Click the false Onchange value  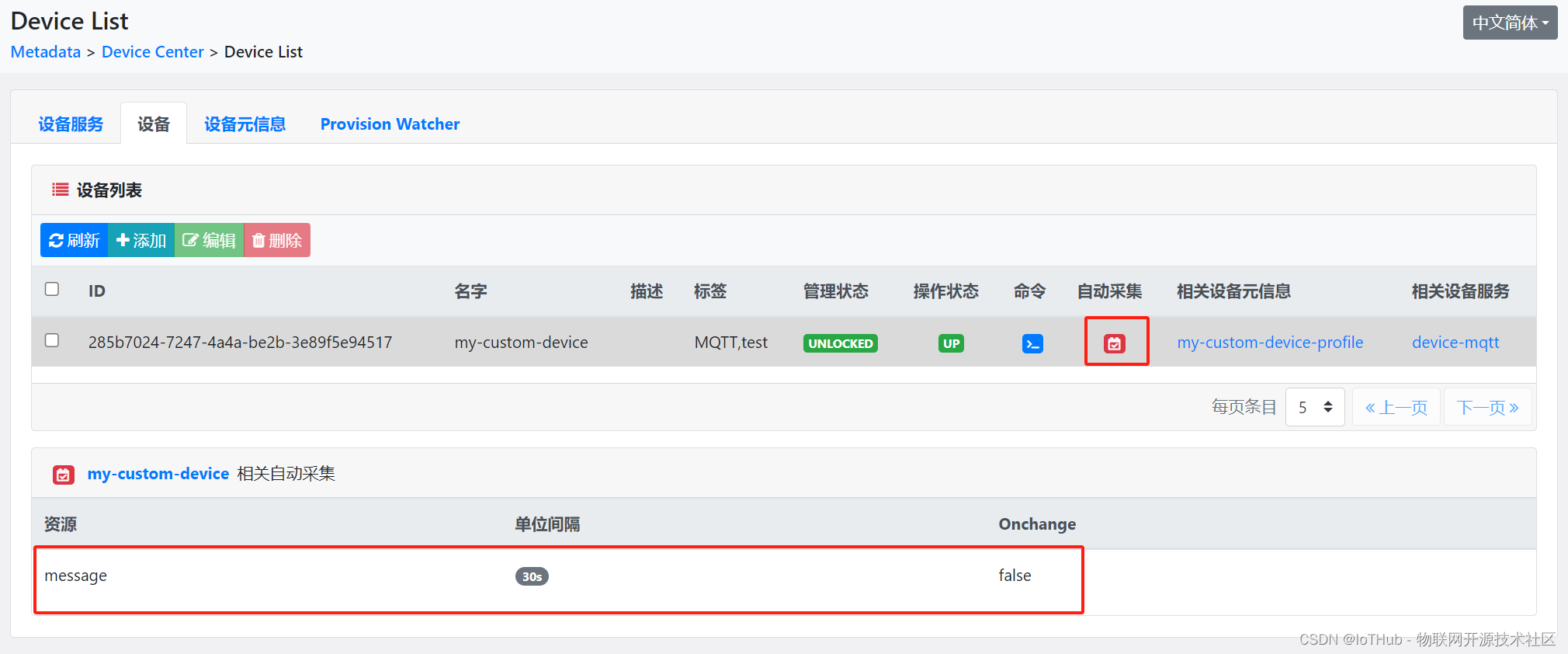click(1015, 576)
